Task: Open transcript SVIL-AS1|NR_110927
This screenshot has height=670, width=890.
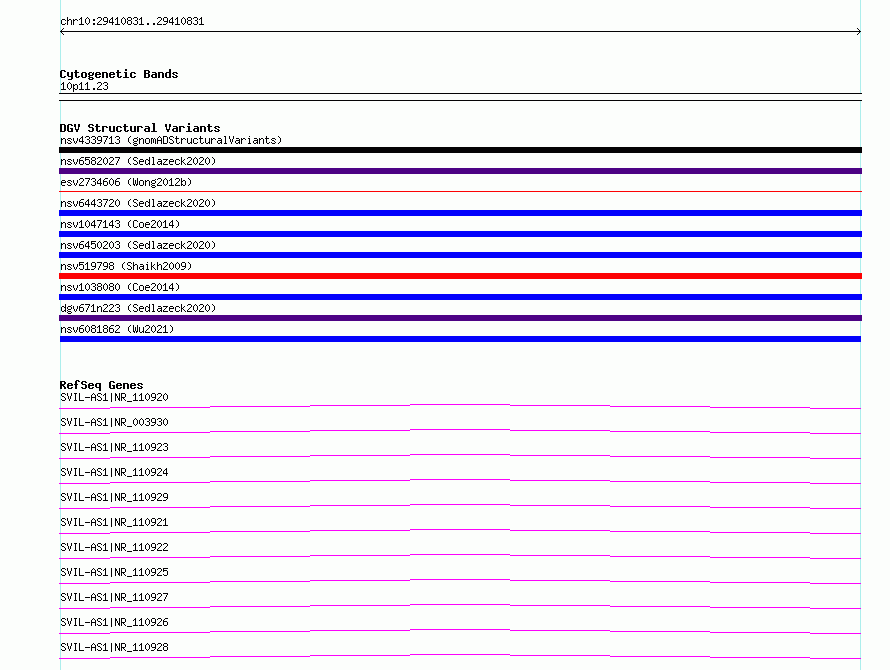Action: 114,597
